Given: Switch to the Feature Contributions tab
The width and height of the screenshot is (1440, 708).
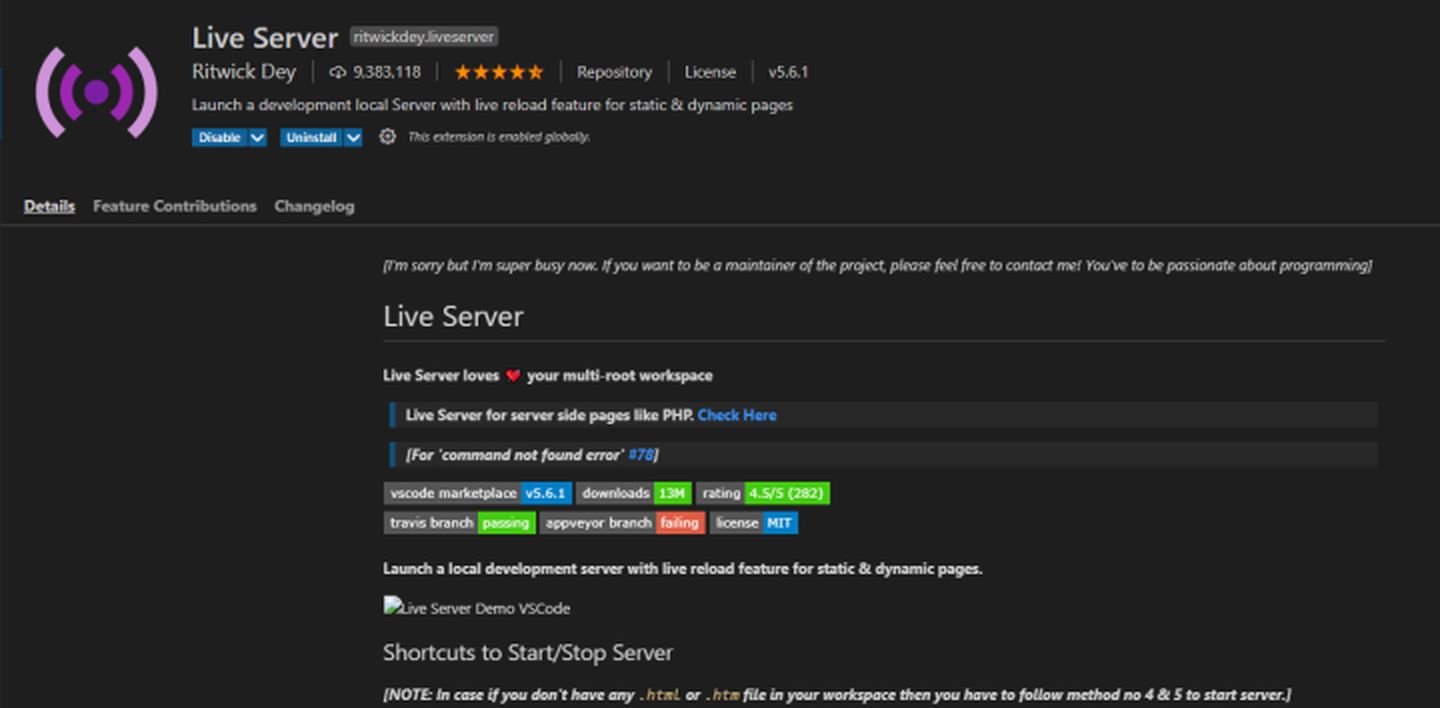Looking at the screenshot, I should click(x=175, y=206).
